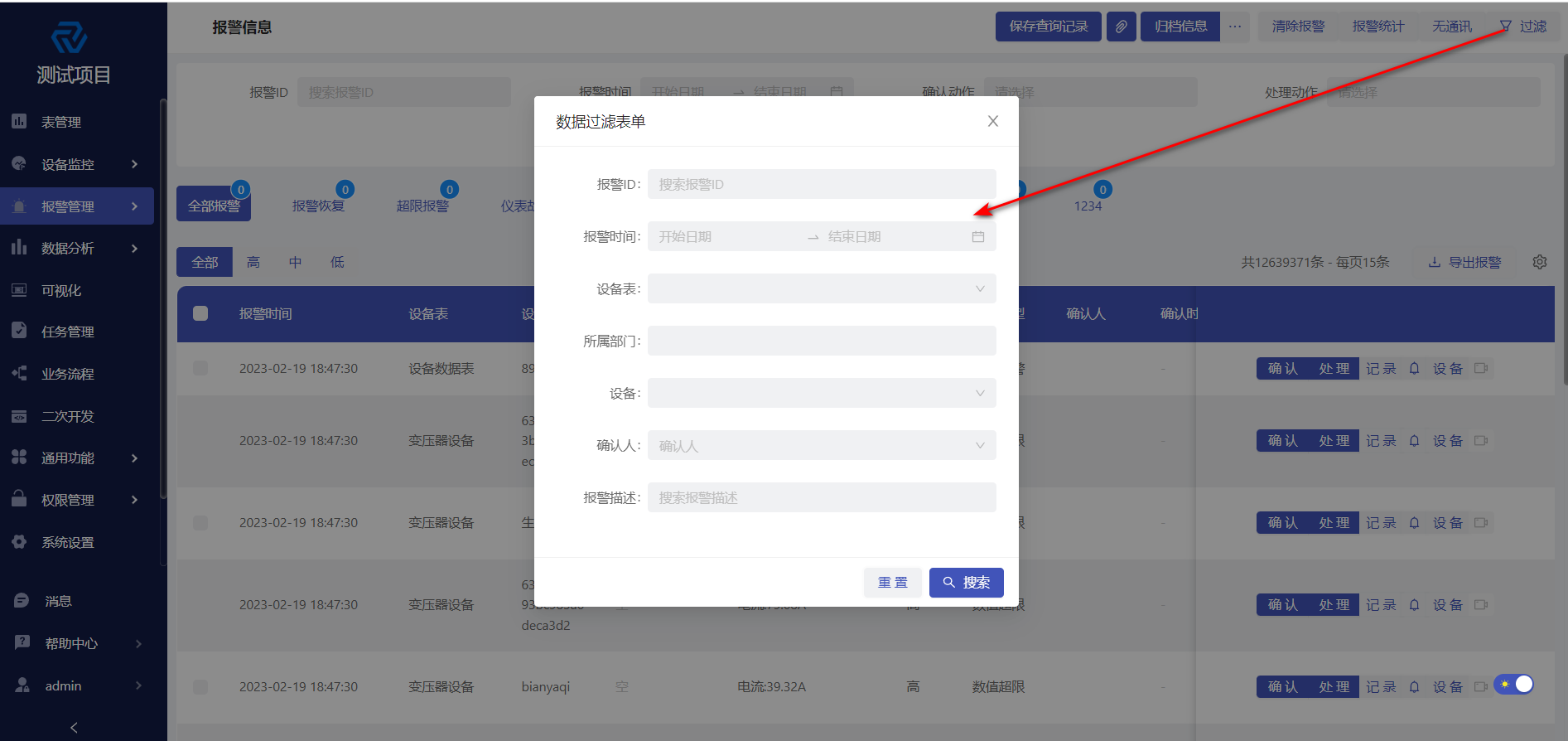Click the 保存查询记录 button
The image size is (1568, 741).
[1048, 27]
